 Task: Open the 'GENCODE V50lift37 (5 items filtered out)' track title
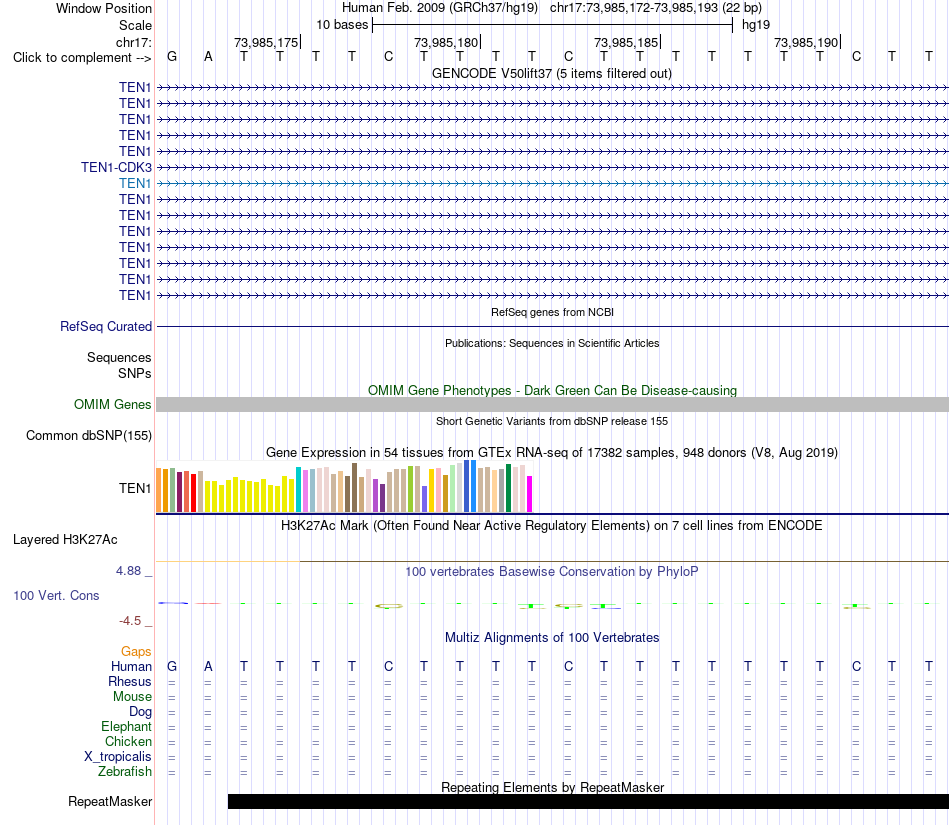coord(551,73)
